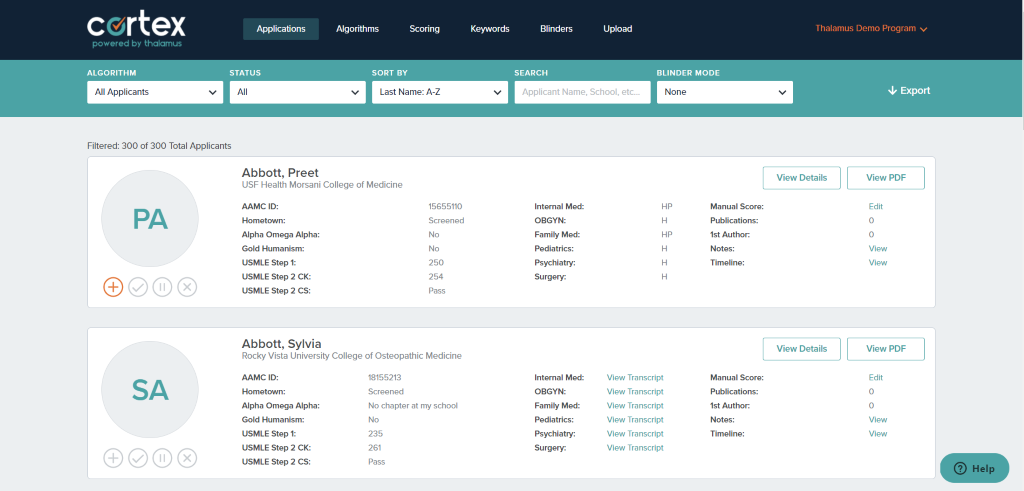Expand the Thalamus Demo Program menu
The image size is (1024, 491).
(871, 29)
